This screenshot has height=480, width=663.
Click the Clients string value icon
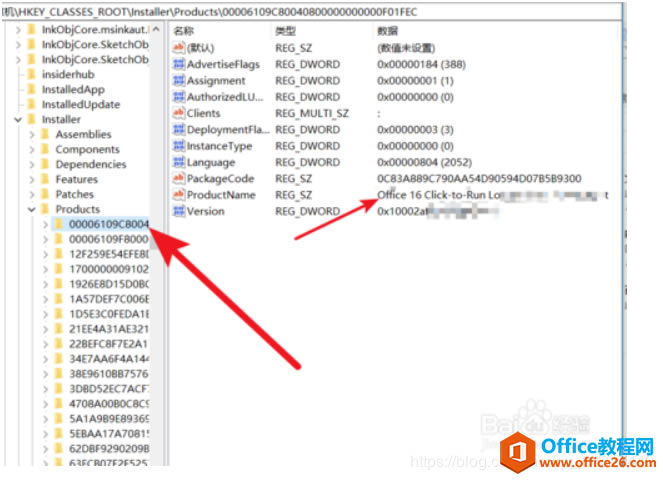[x=179, y=113]
